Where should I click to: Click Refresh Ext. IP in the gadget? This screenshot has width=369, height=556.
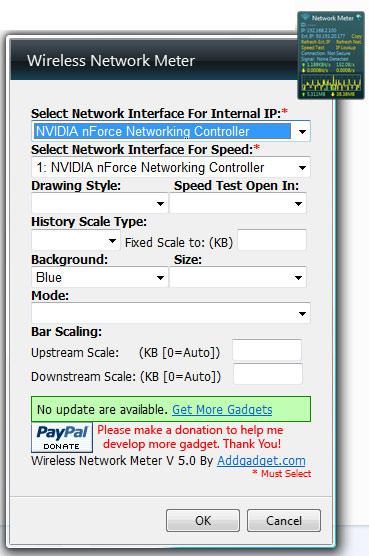click(315, 42)
